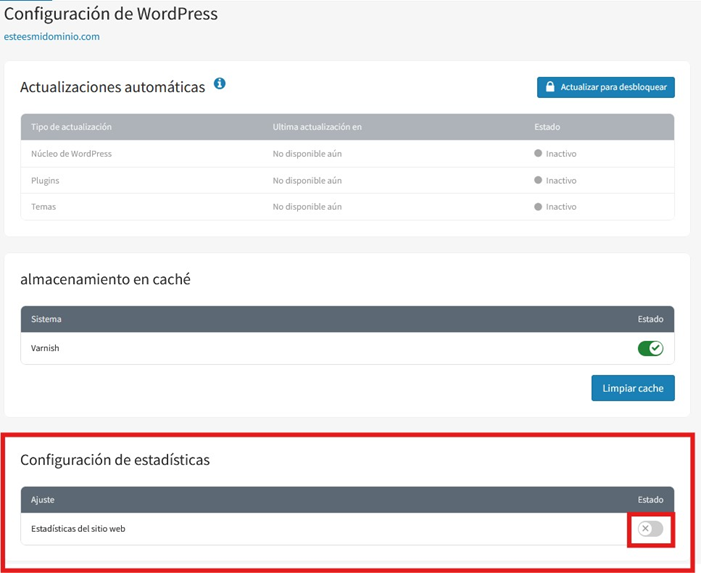Click the Ultima actualización en column header

pyautogui.click(x=317, y=127)
